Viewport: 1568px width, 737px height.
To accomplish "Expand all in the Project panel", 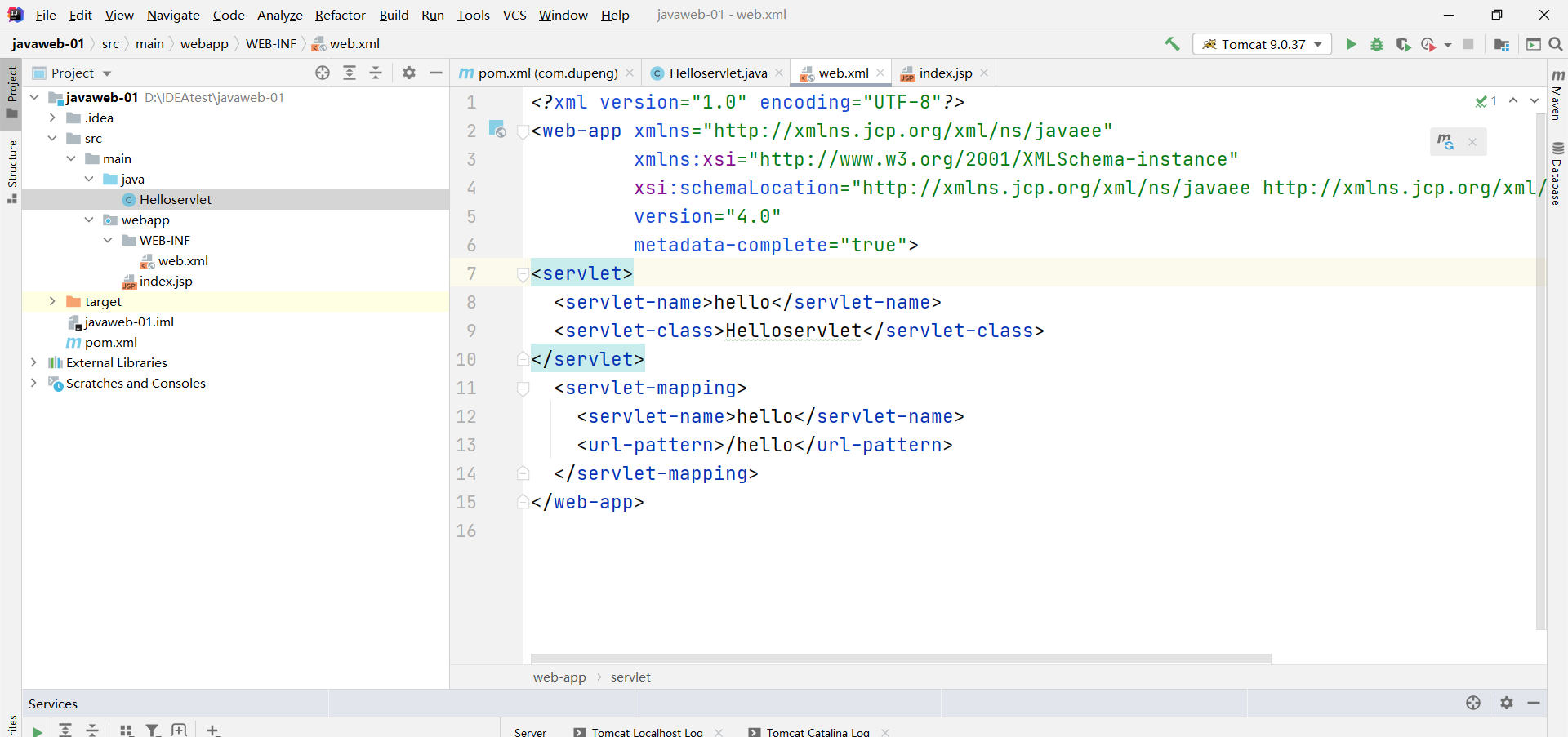I will (350, 73).
